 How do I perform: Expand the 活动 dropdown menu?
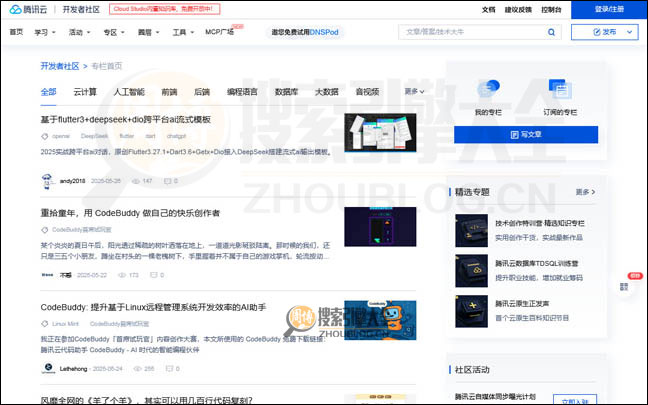79,32
